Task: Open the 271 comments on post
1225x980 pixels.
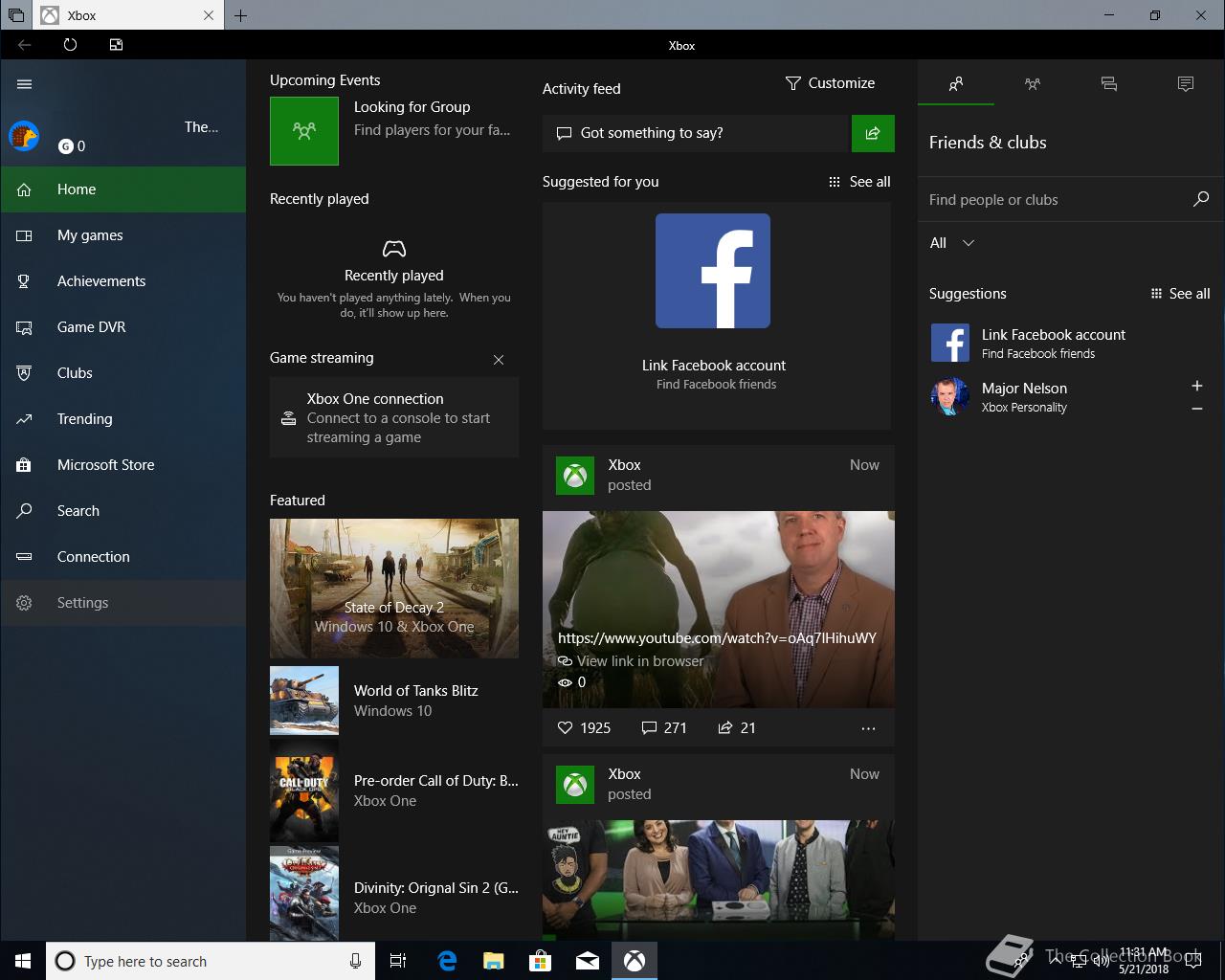Action: pos(664,728)
